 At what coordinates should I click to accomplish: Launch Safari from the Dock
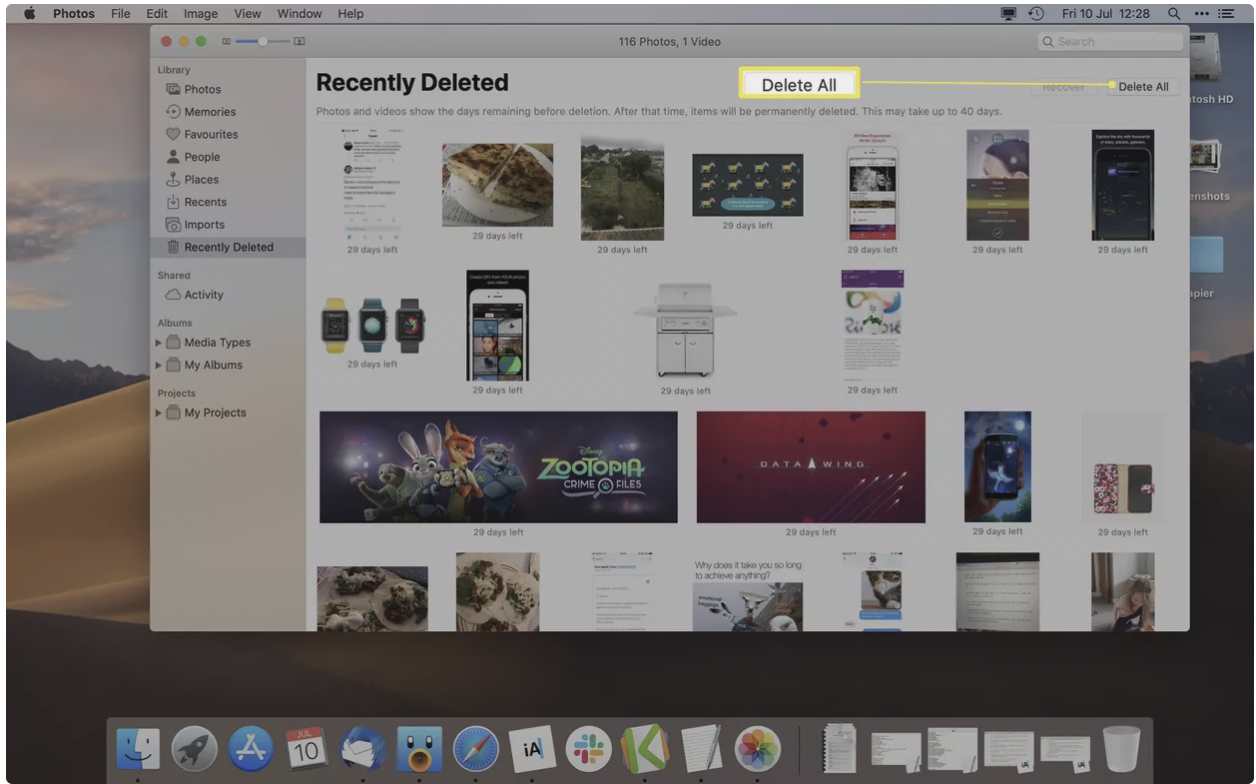[x=475, y=749]
